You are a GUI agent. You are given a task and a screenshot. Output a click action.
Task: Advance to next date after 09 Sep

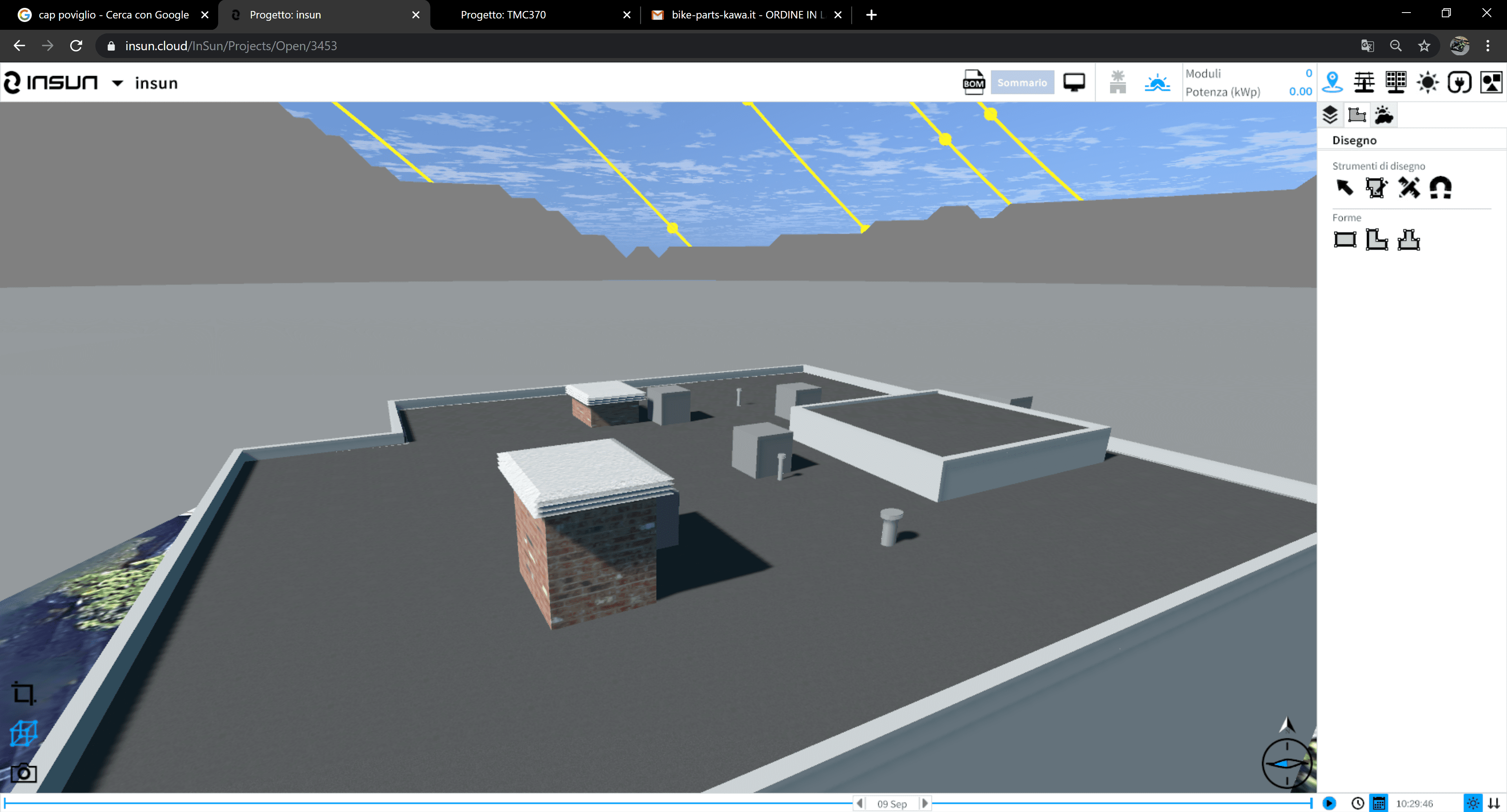pos(925,803)
